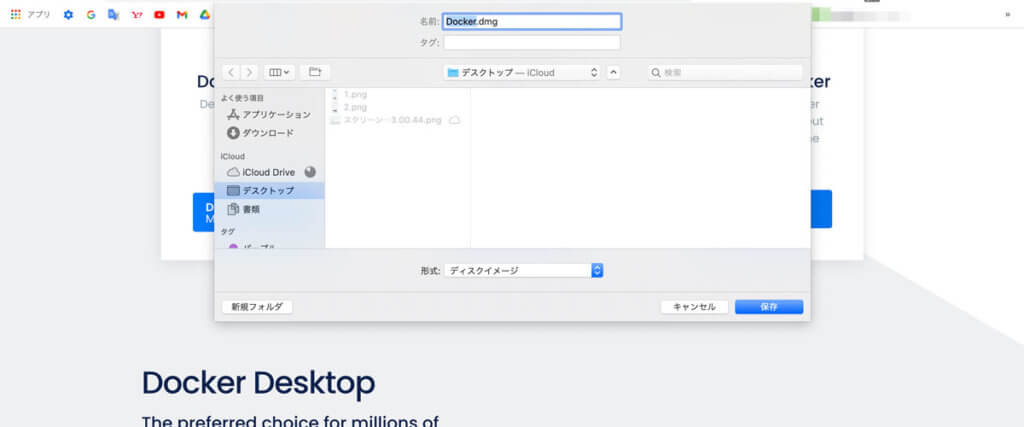The image size is (1024, 427).
Task: Open the 形式 ディスクイメージ format dropdown
Action: click(524, 270)
